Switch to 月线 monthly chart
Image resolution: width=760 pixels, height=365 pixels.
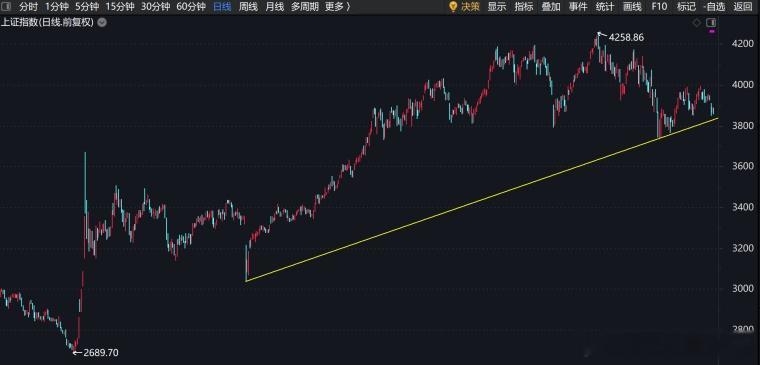274,7
